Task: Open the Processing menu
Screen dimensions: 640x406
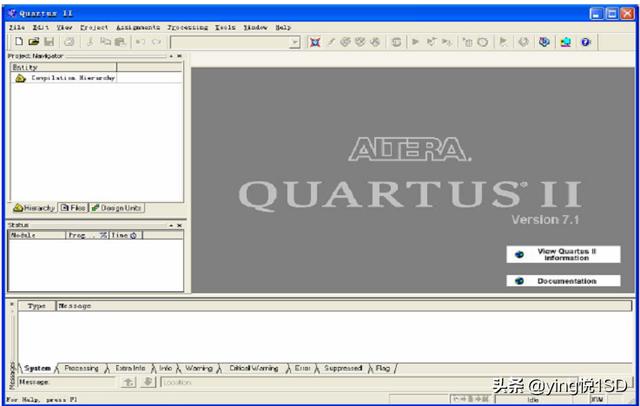Action: coord(187,27)
